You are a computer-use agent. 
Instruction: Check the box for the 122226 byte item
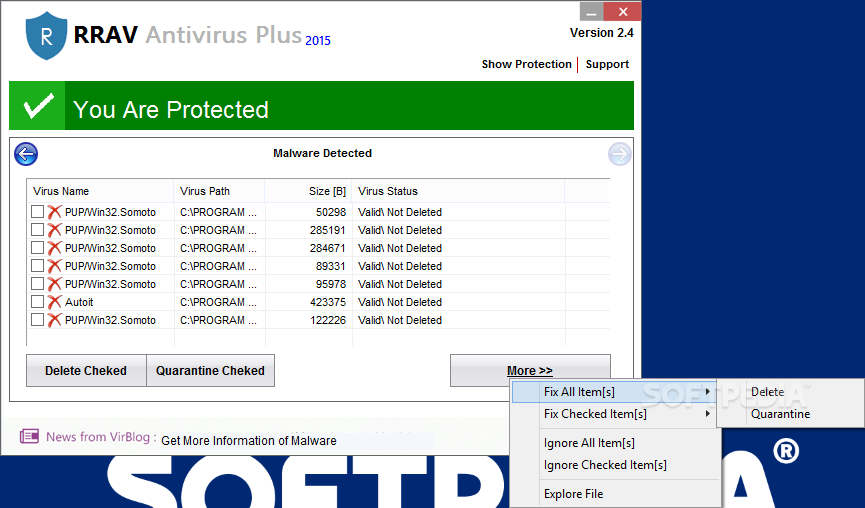(37, 319)
